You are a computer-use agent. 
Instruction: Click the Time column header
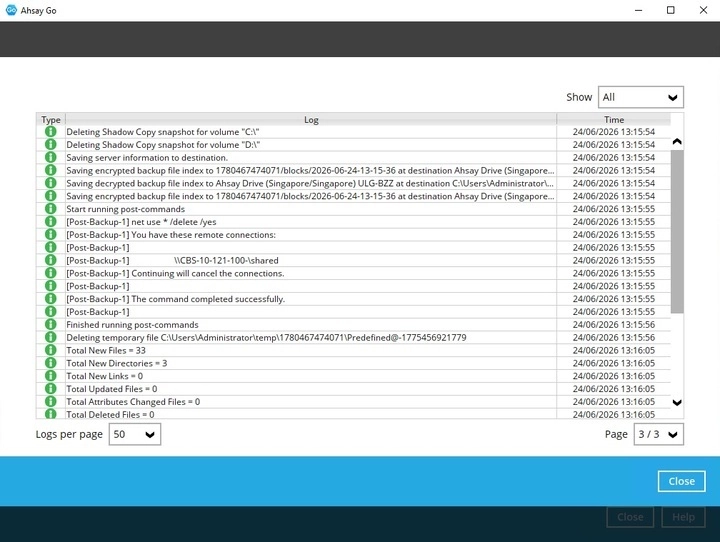point(614,119)
